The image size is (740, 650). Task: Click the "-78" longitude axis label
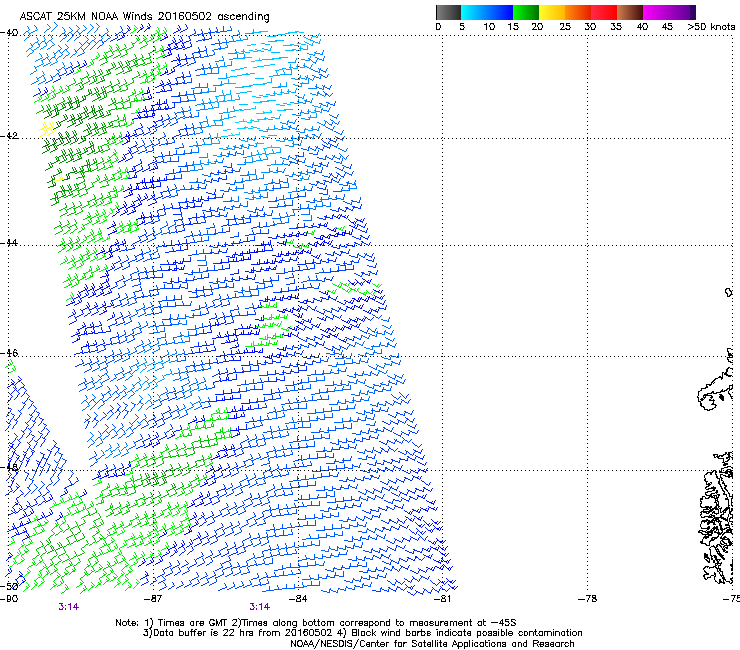[x=588, y=599]
